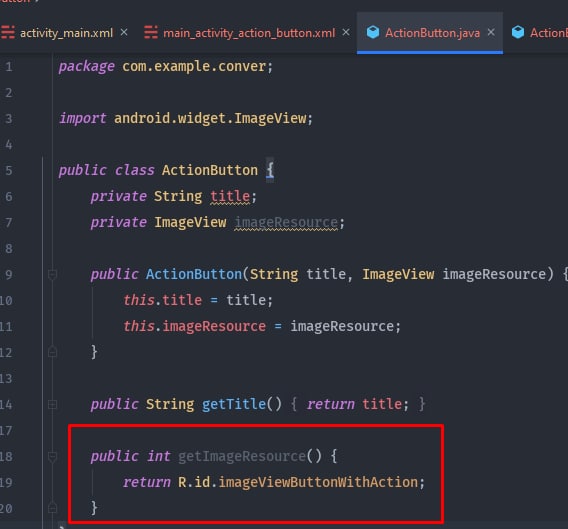
Task: Click the return keyword on line 19
Action: pos(146,483)
